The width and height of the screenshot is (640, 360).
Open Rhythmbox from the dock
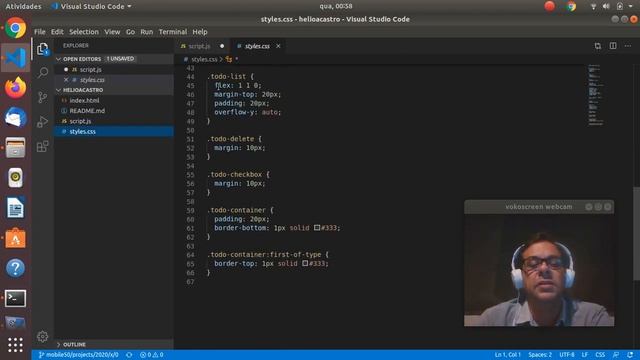[16, 178]
